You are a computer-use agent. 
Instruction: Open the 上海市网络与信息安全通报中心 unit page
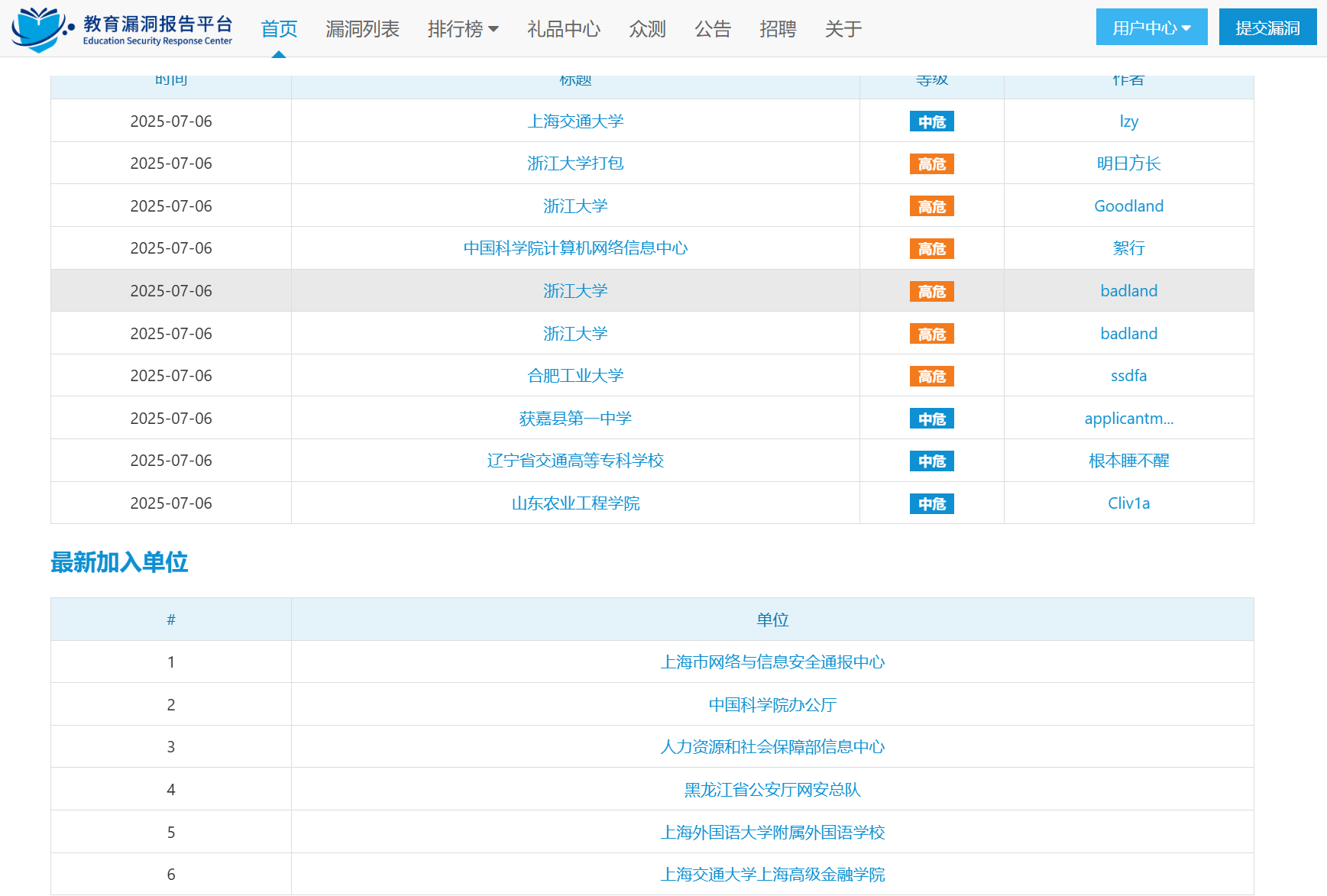[773, 661]
